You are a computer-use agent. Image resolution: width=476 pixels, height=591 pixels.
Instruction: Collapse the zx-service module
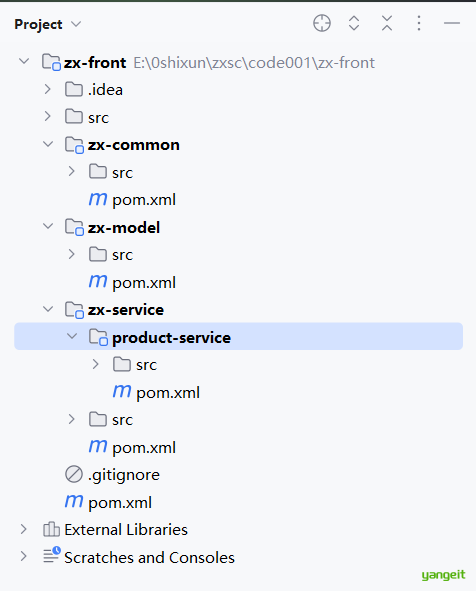(48, 309)
